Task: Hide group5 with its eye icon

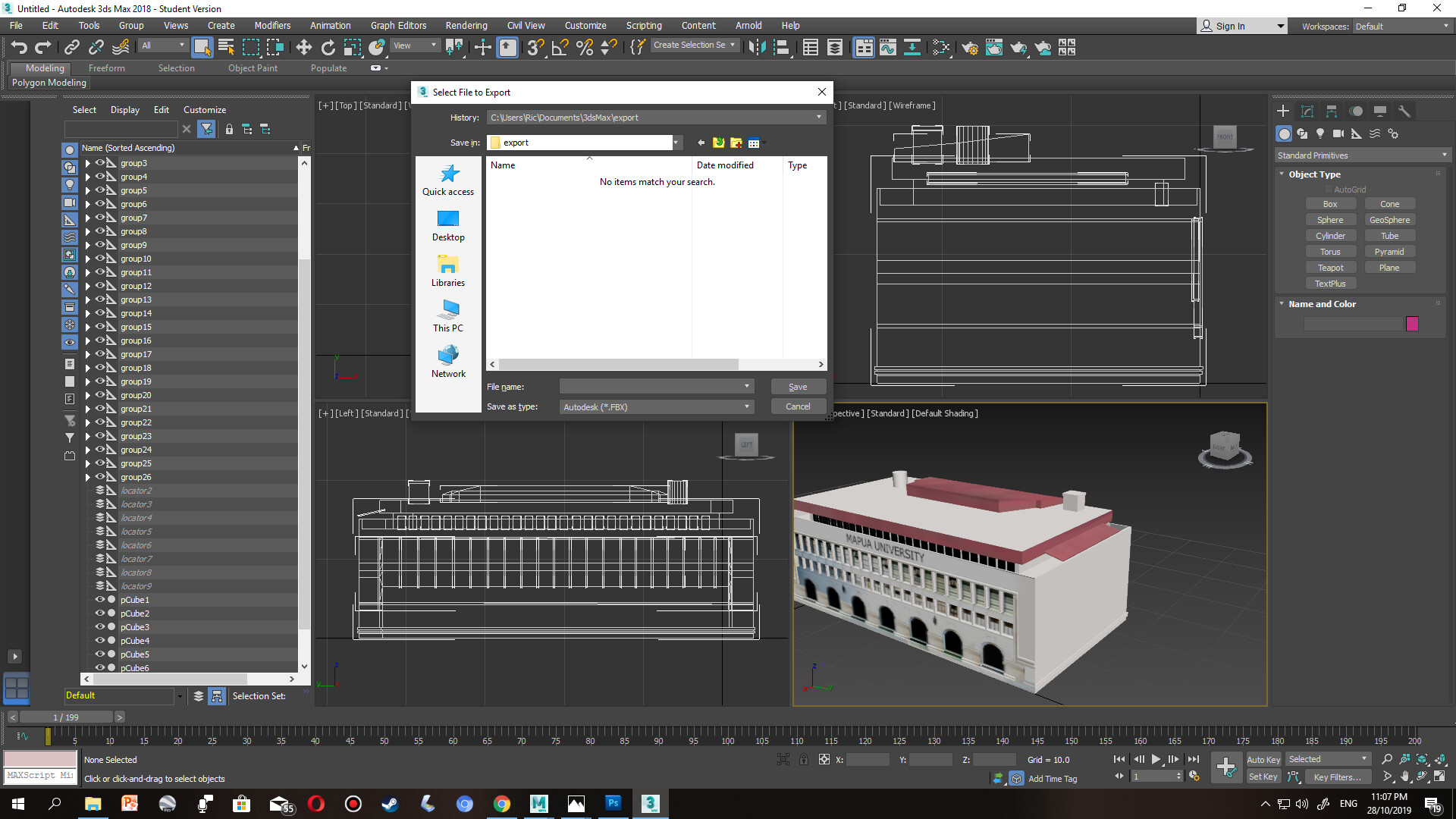Action: point(99,190)
